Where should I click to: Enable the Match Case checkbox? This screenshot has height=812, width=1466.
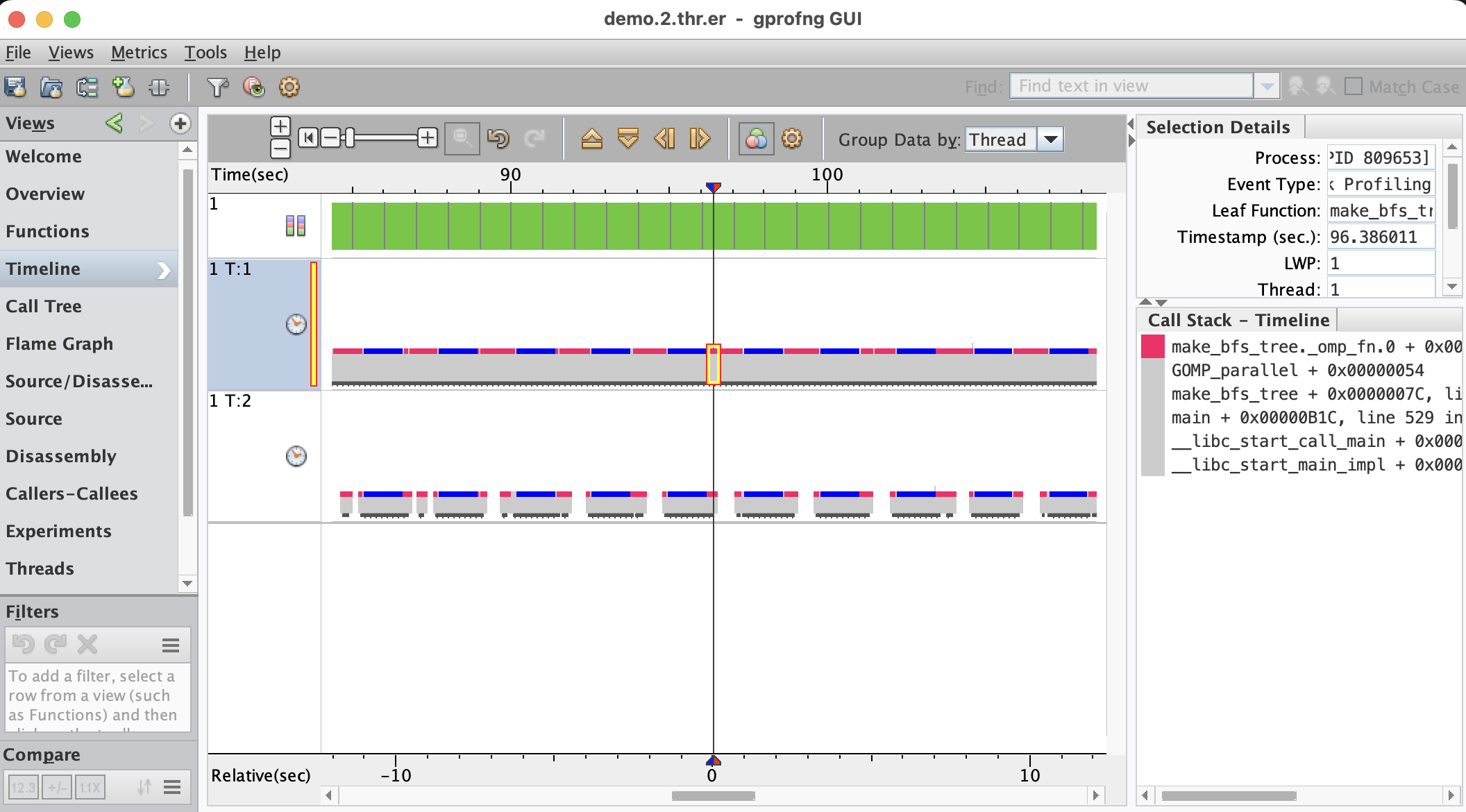[1353, 87]
